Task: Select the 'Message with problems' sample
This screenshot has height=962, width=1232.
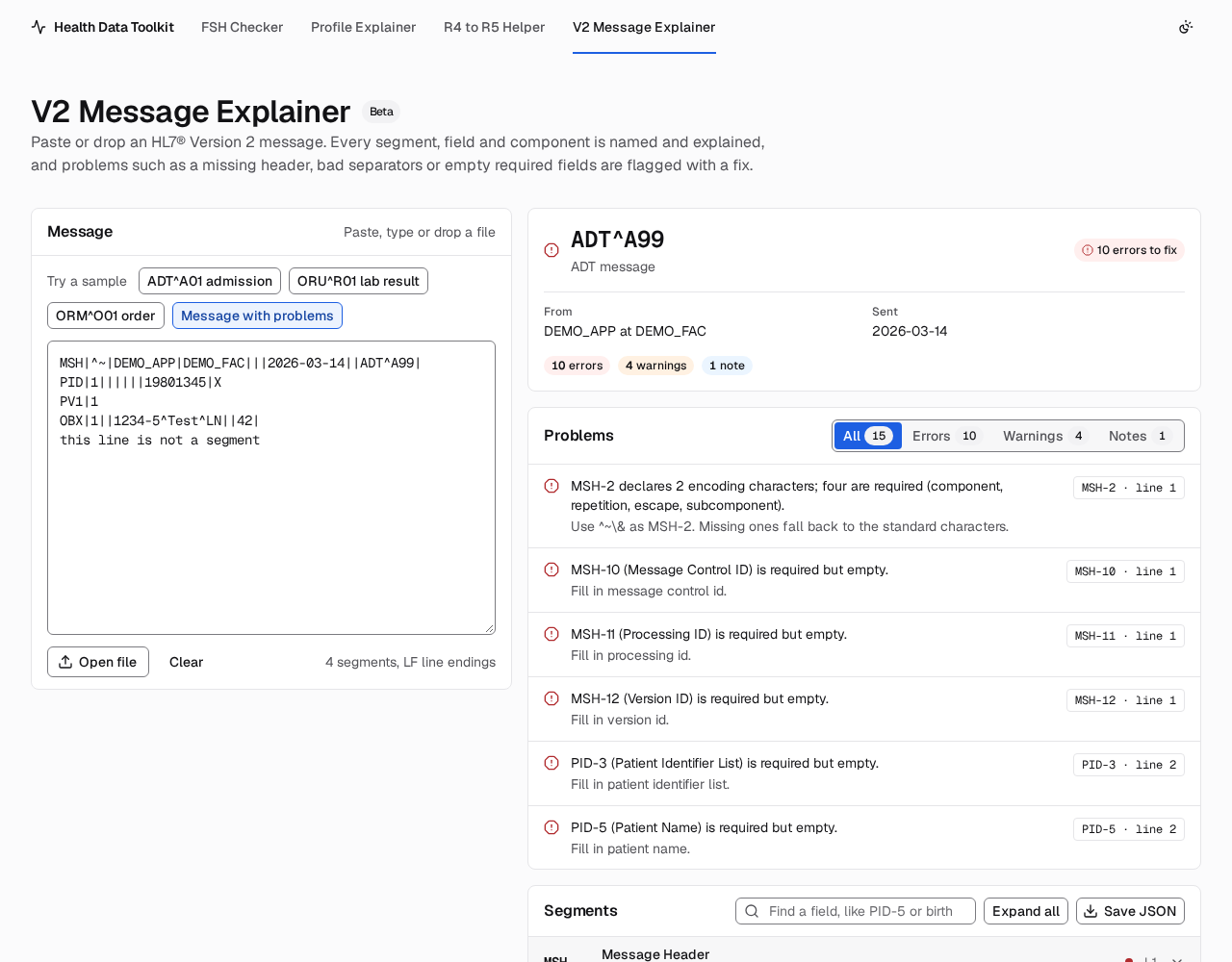Action: tap(257, 316)
